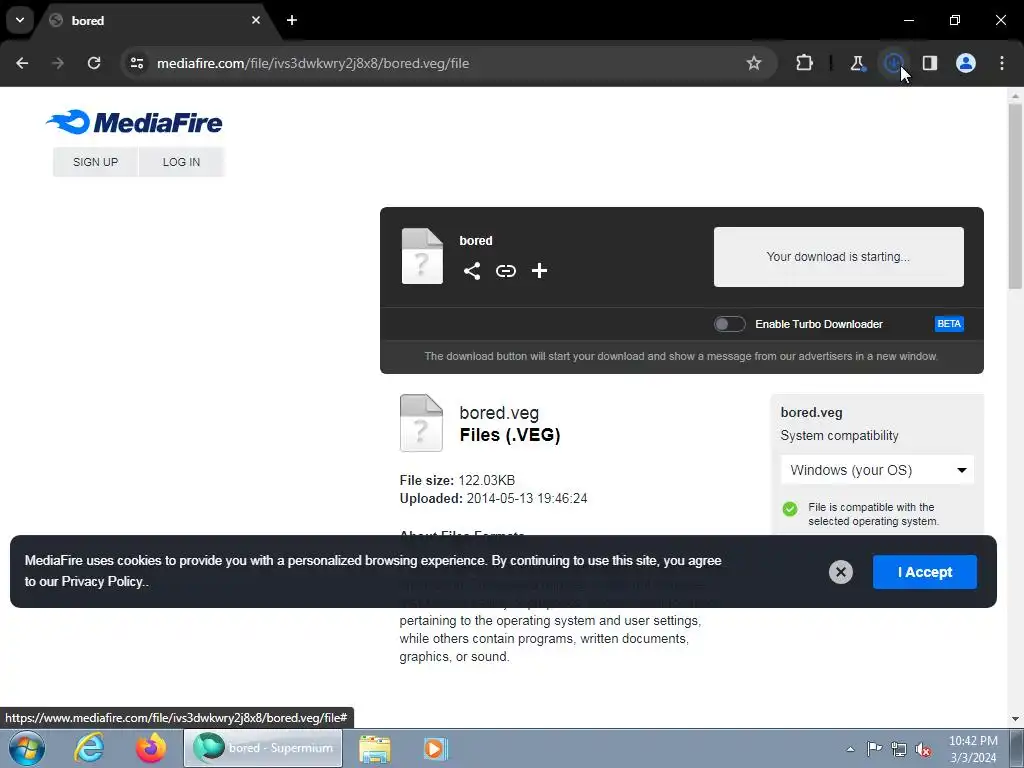Open Windows Media Player taskbar icon
Viewport: 1024px width, 768px height.
pyautogui.click(x=435, y=748)
